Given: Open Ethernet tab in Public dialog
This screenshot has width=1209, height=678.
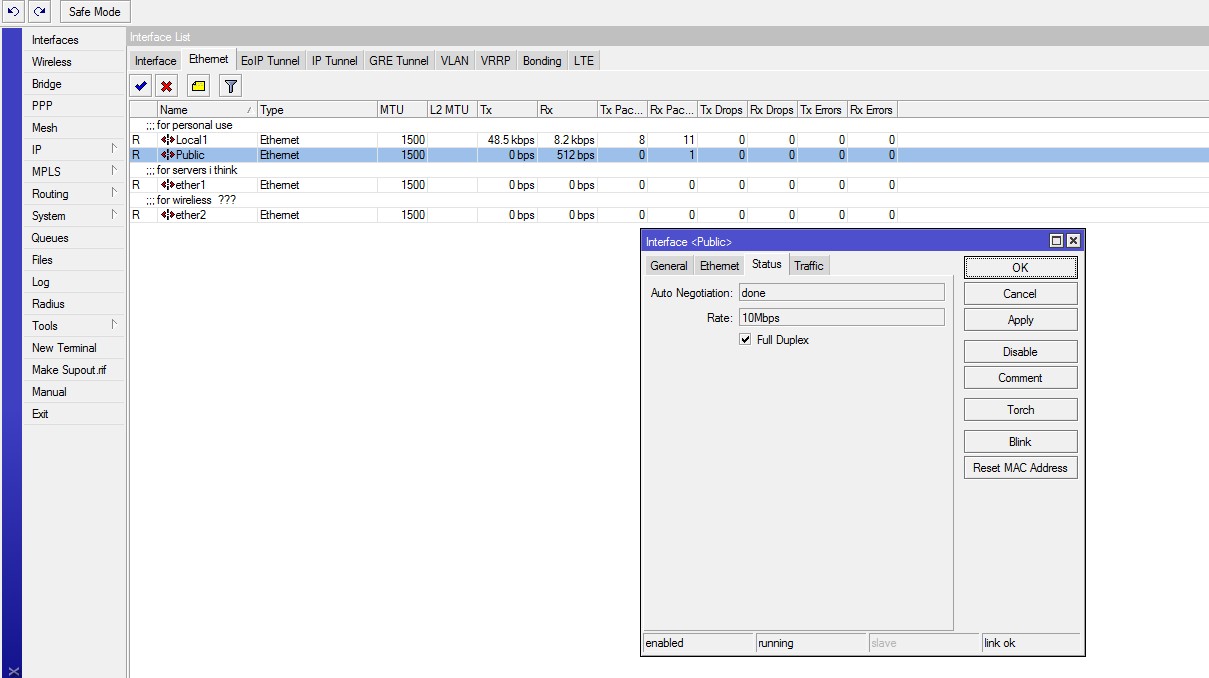Looking at the screenshot, I should (719, 265).
